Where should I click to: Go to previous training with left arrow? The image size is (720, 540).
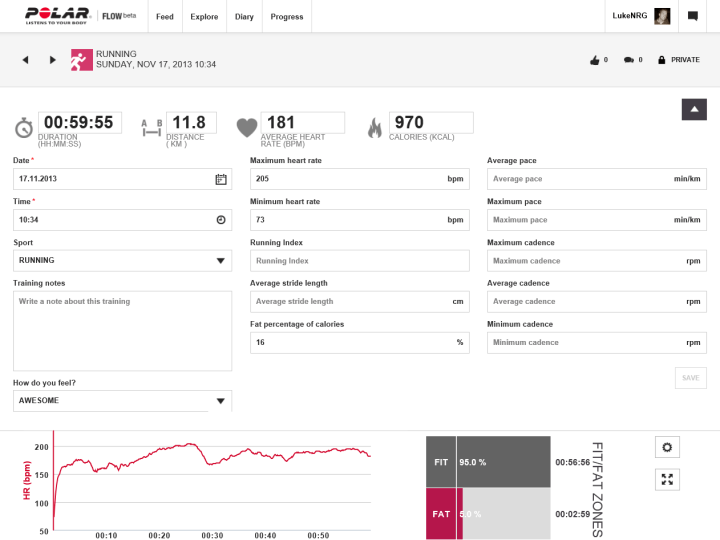tap(26, 60)
